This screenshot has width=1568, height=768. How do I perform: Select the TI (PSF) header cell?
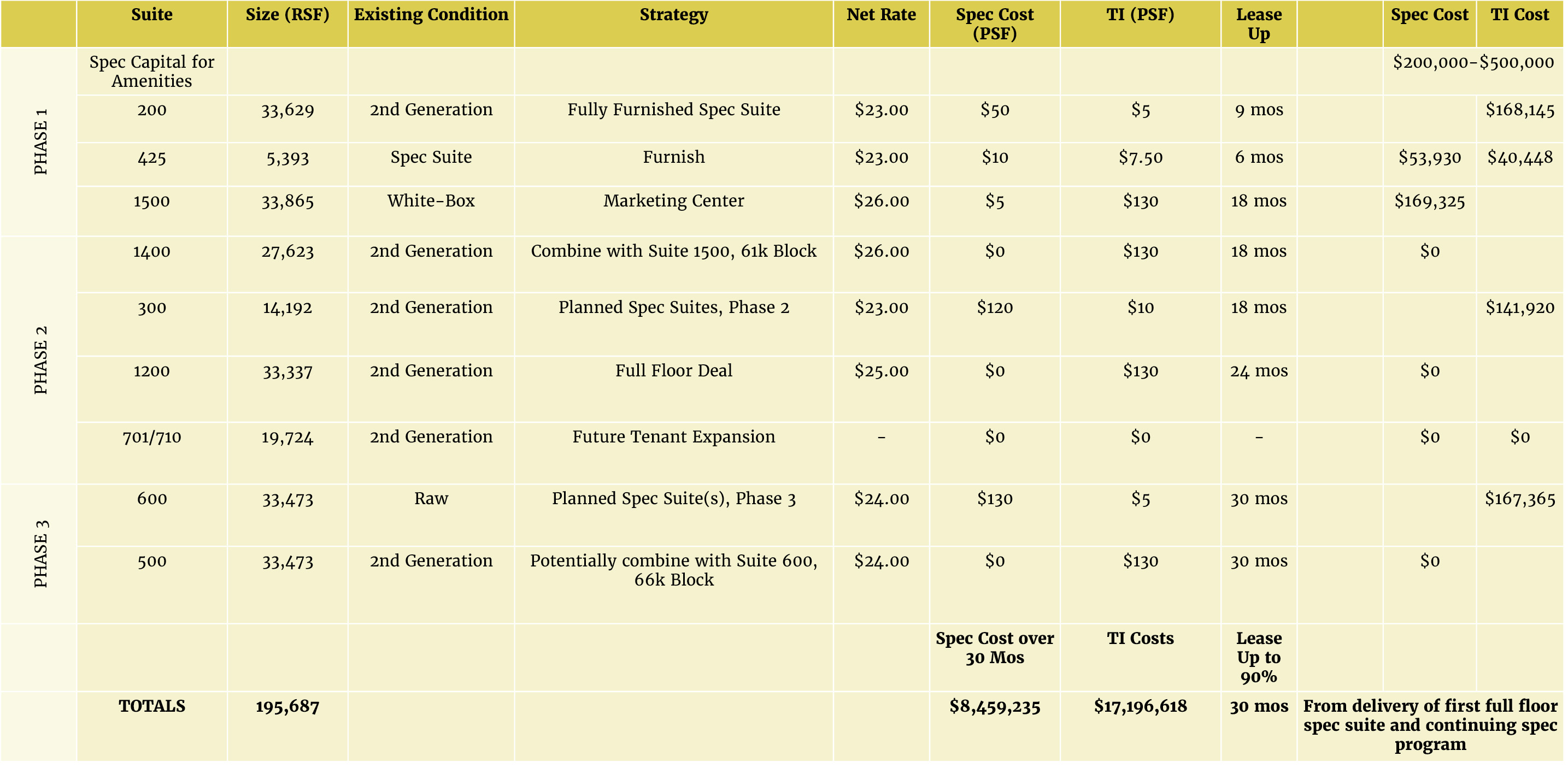[1140, 15]
